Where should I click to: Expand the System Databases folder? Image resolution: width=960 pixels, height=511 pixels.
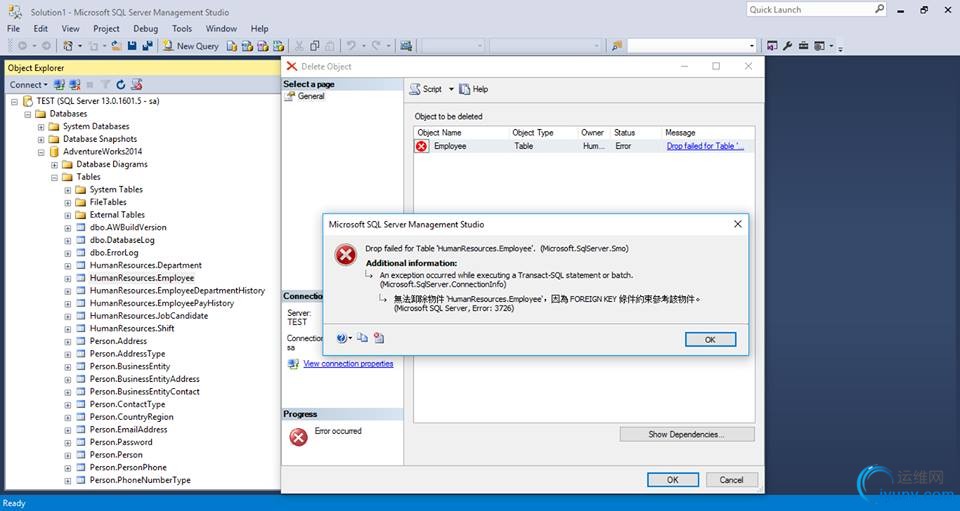[41, 127]
